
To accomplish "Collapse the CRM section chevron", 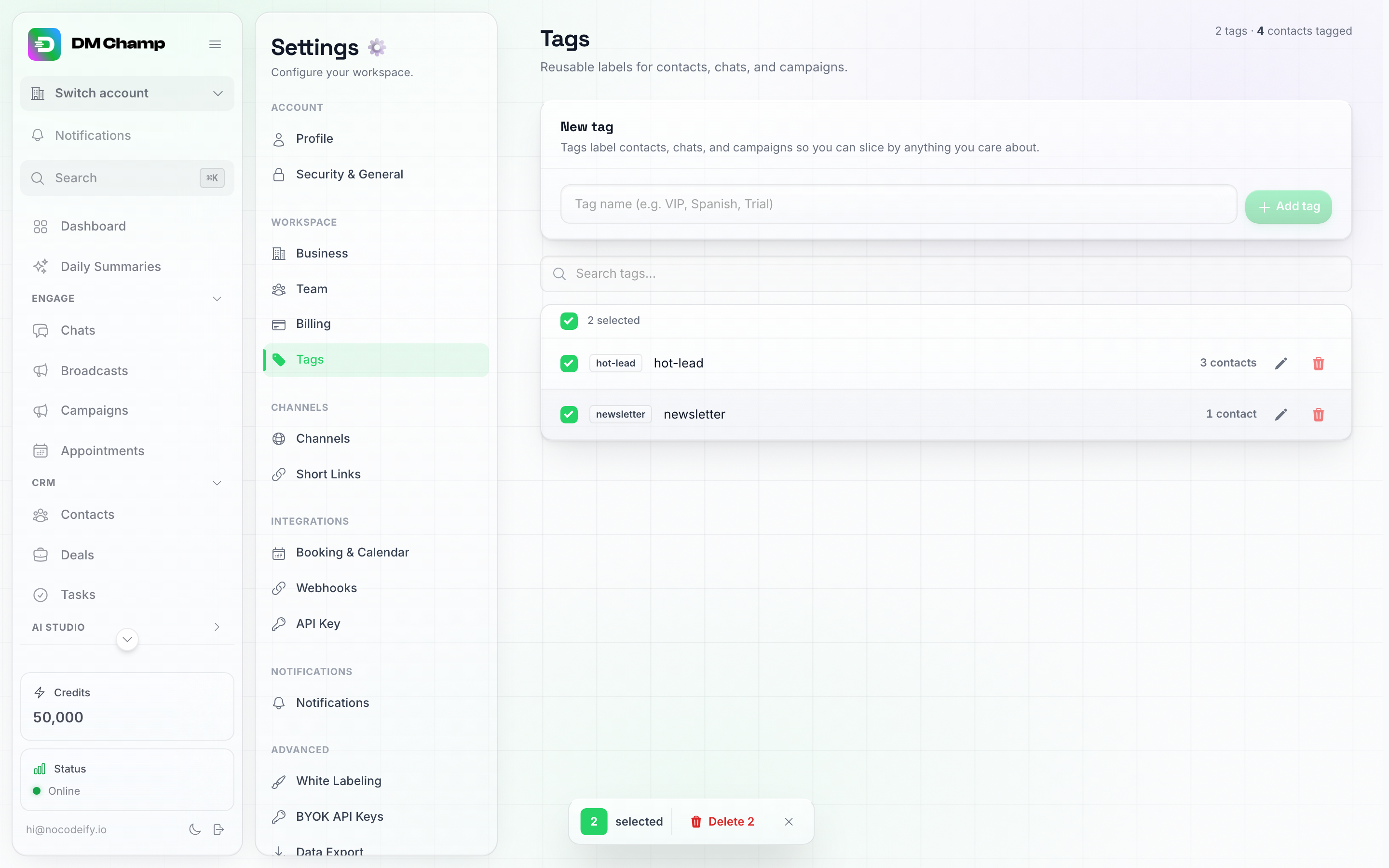I will point(217,483).
